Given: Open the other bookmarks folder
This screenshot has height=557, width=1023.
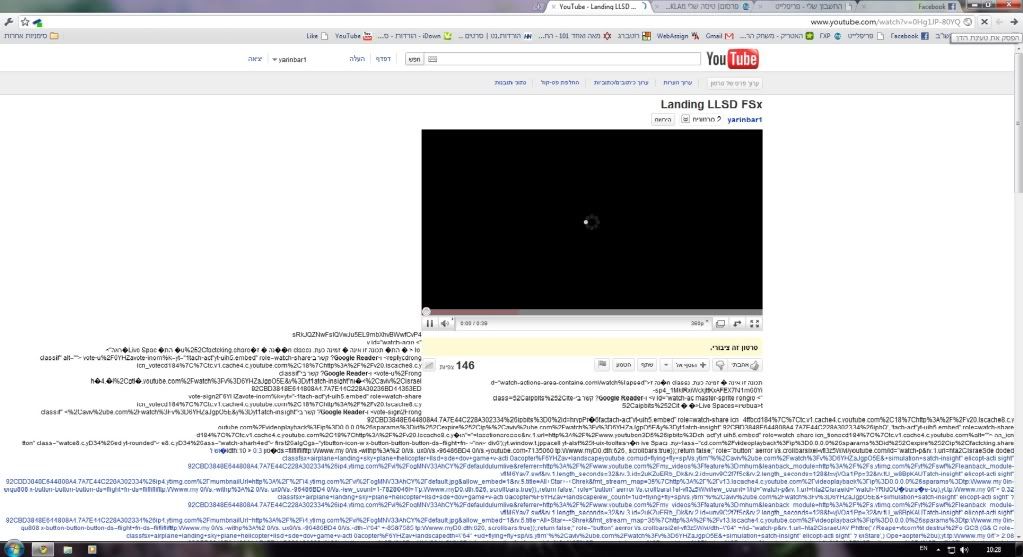Looking at the screenshot, I should tap(31, 36).
